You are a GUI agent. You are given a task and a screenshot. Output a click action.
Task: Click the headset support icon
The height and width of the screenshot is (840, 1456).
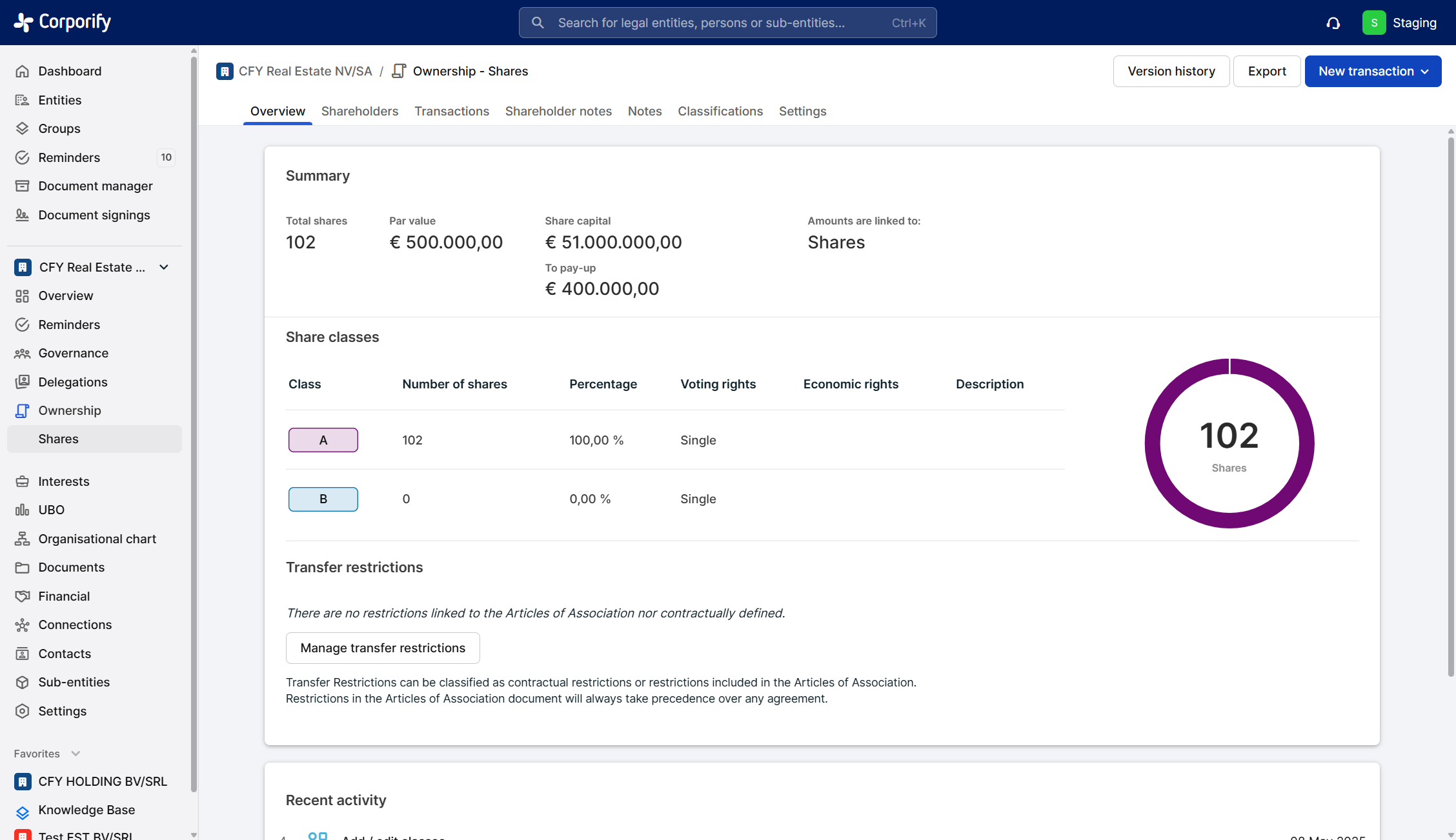pyautogui.click(x=1333, y=23)
